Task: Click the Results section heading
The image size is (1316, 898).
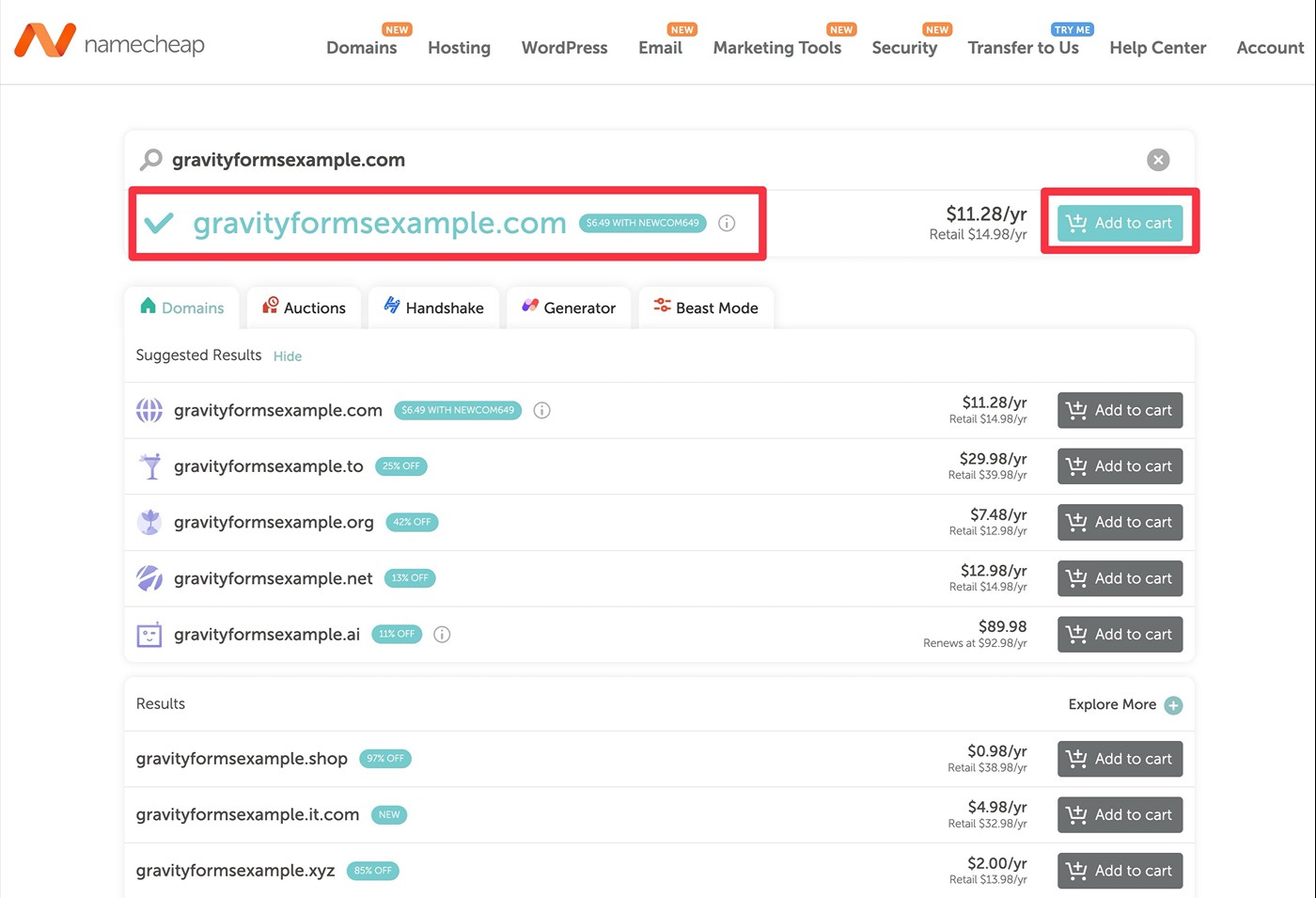Action: point(161,703)
